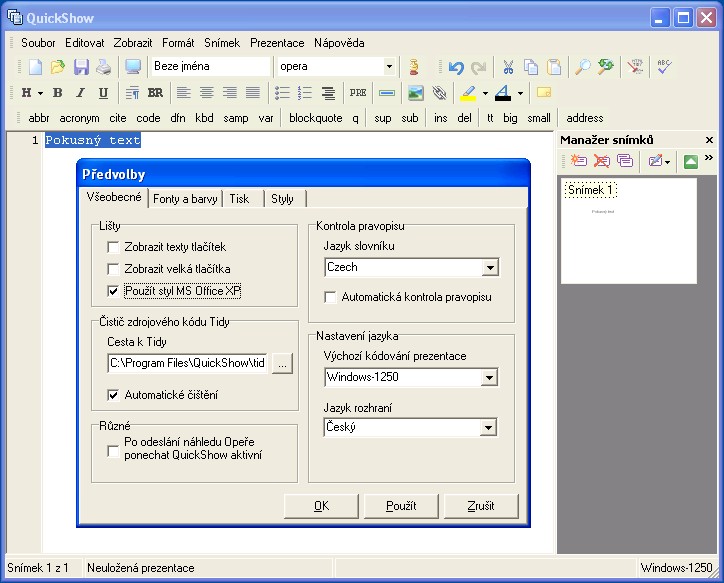Add a new slide in Manažer snímků
The width and height of the screenshot is (724, 583).
[579, 161]
